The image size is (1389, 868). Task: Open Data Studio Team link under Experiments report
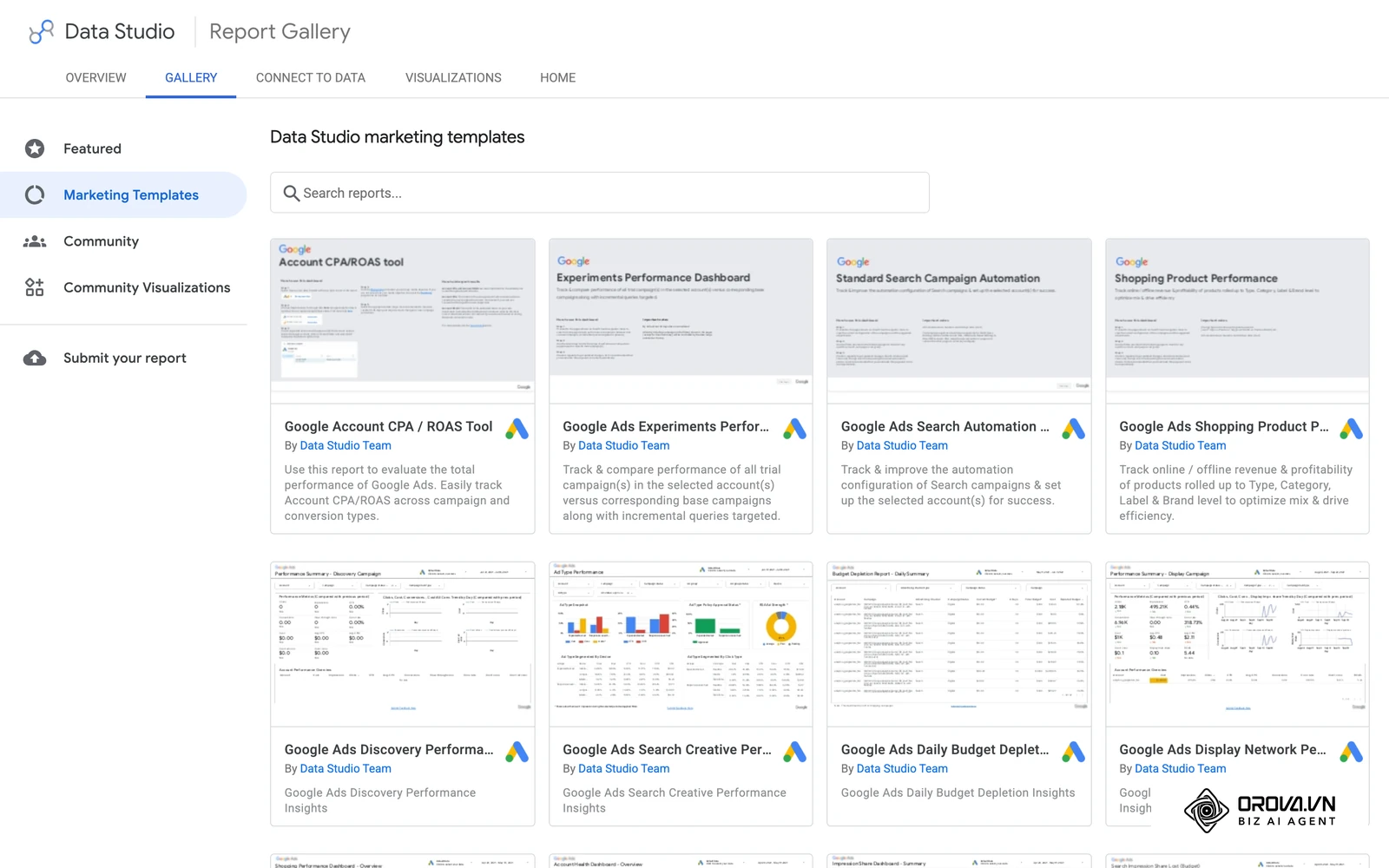623,445
